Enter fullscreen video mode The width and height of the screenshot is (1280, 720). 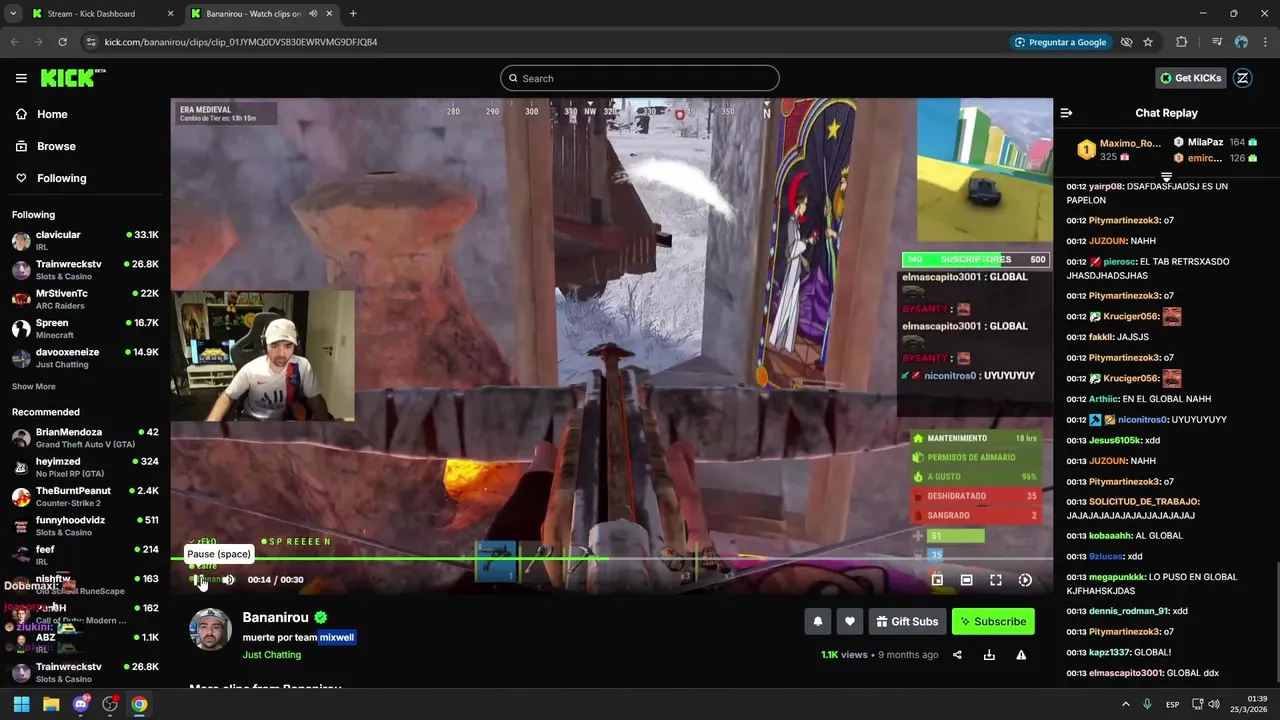coord(996,580)
